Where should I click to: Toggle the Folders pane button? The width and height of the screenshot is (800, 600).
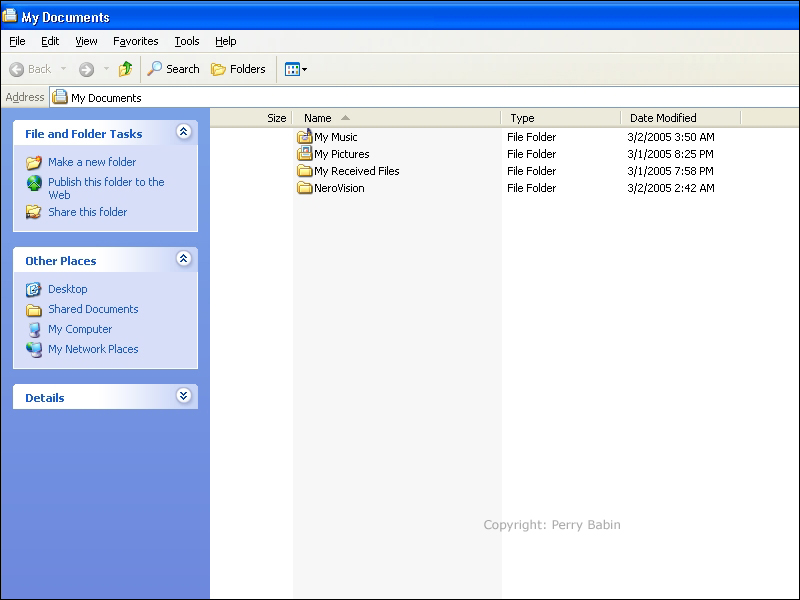click(x=238, y=69)
